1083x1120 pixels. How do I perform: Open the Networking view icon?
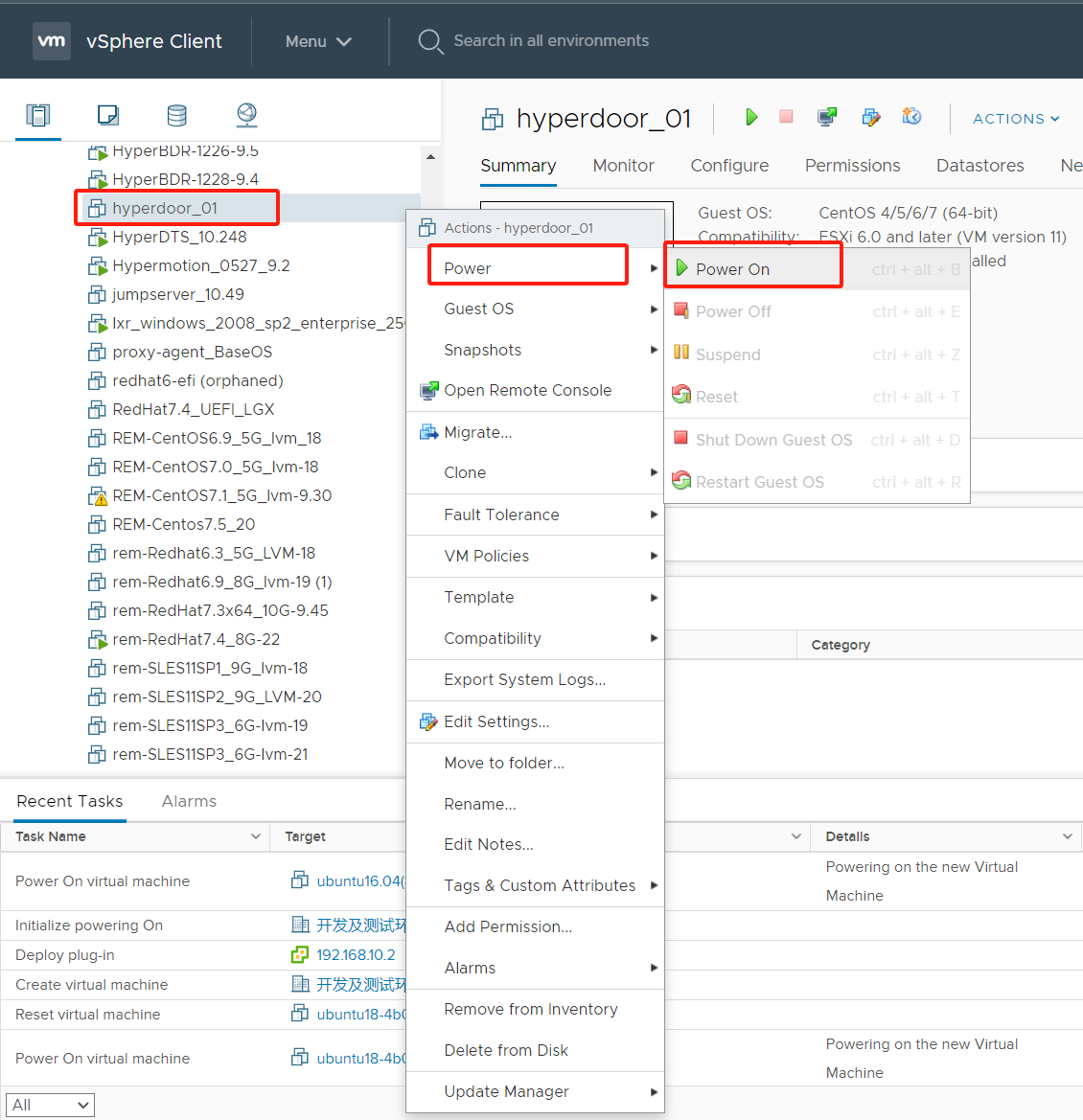tap(246, 115)
